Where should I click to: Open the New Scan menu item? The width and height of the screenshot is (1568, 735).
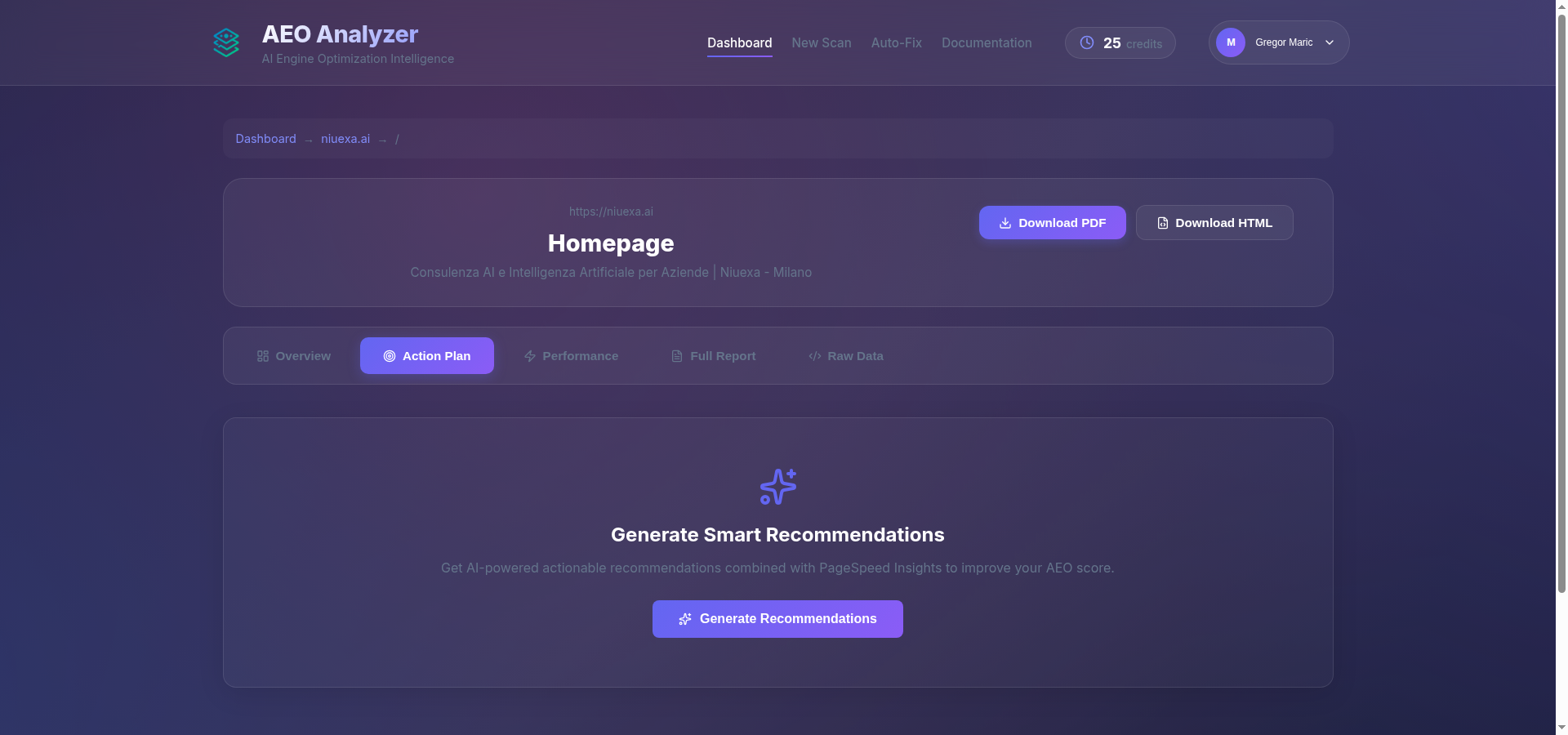[x=821, y=42]
